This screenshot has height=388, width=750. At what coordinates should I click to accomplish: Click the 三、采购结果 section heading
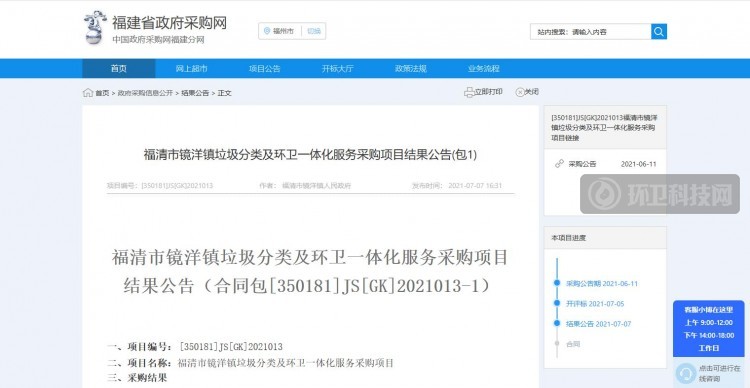137,378
